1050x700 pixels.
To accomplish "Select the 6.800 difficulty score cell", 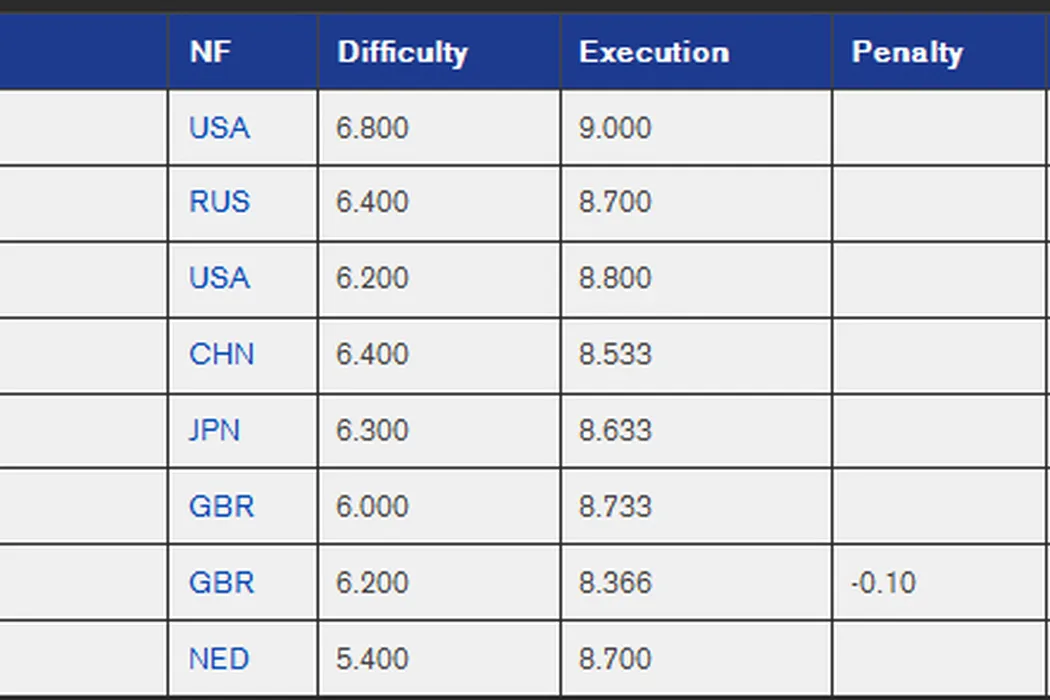I will point(373,128).
